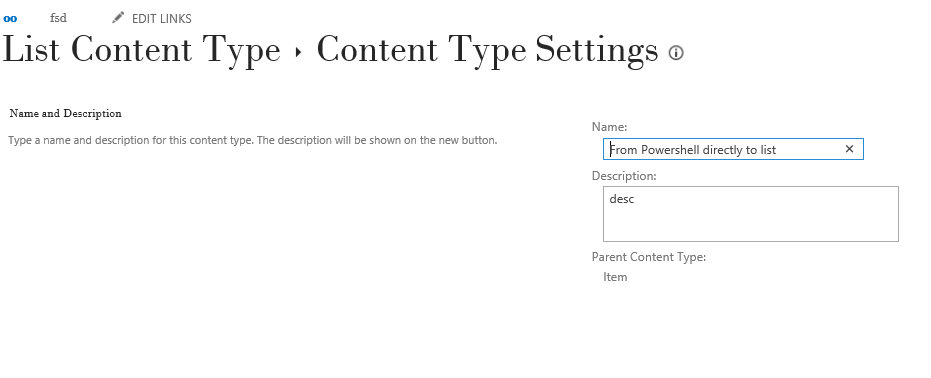Open the partially visible oo link at top-left
This screenshot has height=378, width=931.
click(x=10, y=18)
